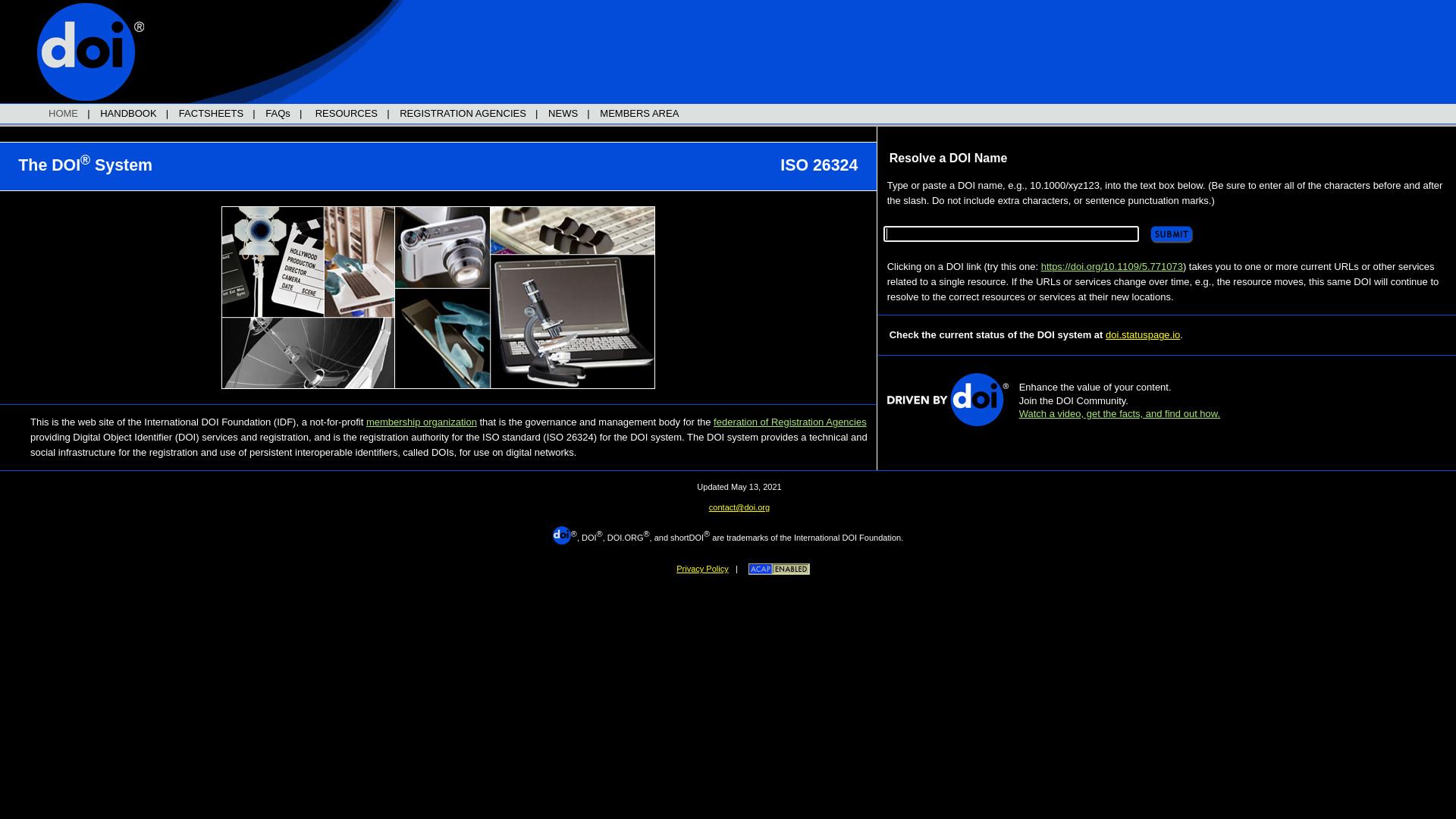Follow the example doi.org/10.1109/5.771073 link
The width and height of the screenshot is (1456, 819).
(1112, 267)
